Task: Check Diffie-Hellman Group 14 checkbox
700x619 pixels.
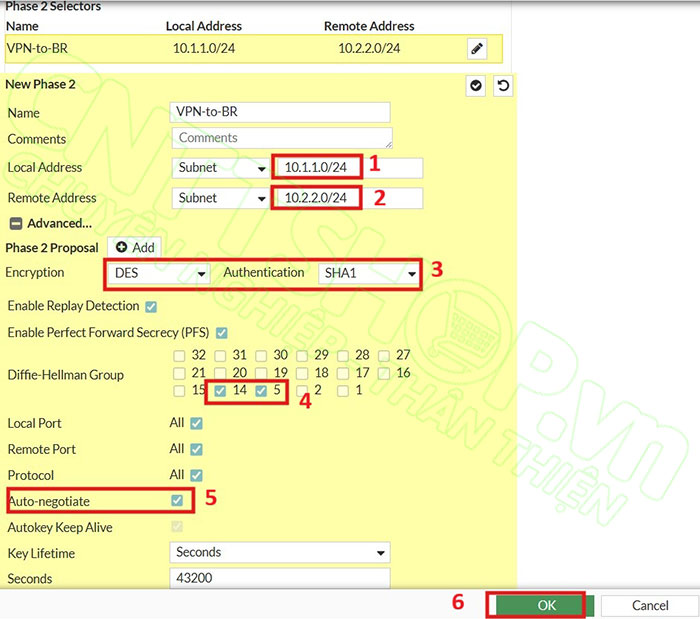Action: (x=220, y=390)
